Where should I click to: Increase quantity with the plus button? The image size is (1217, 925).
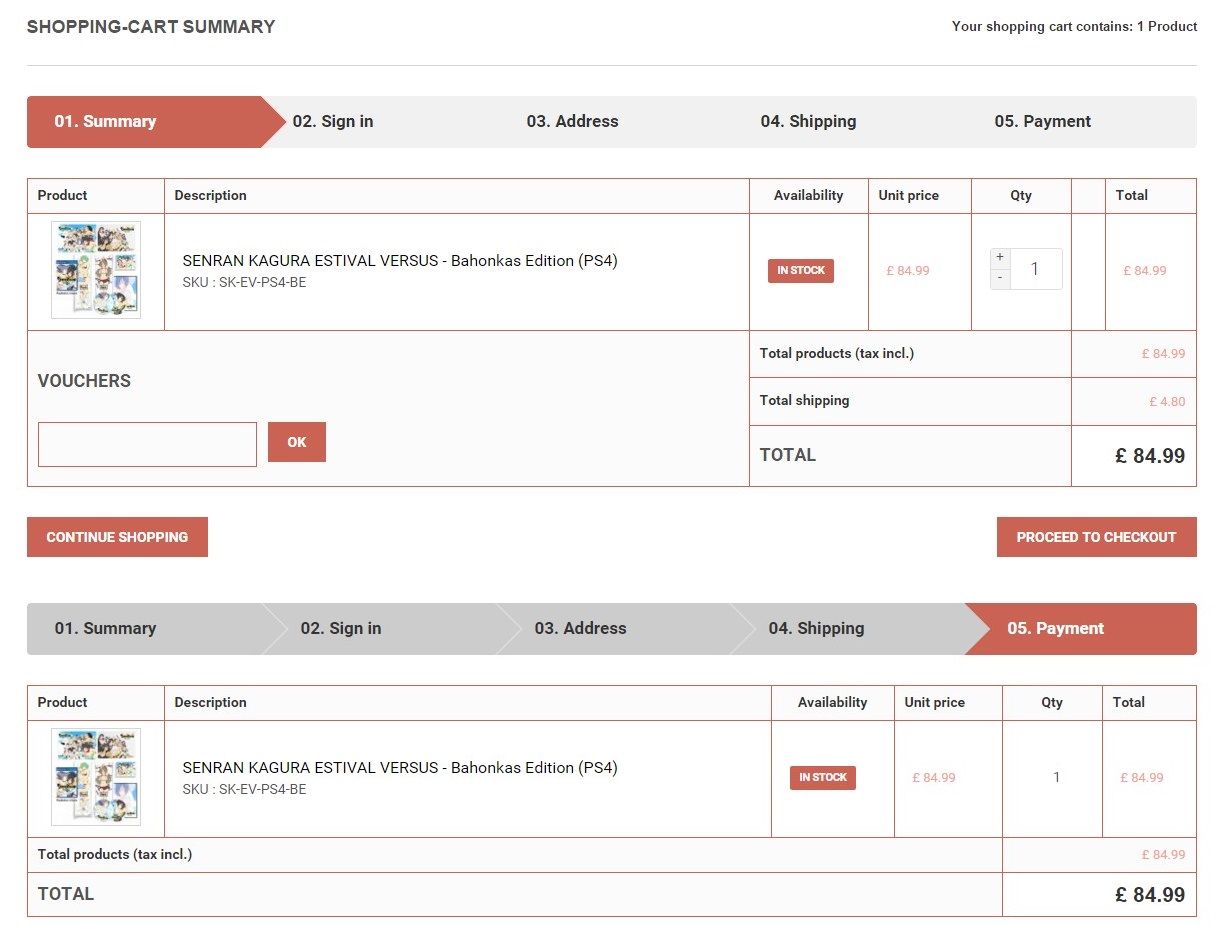[1000, 258]
